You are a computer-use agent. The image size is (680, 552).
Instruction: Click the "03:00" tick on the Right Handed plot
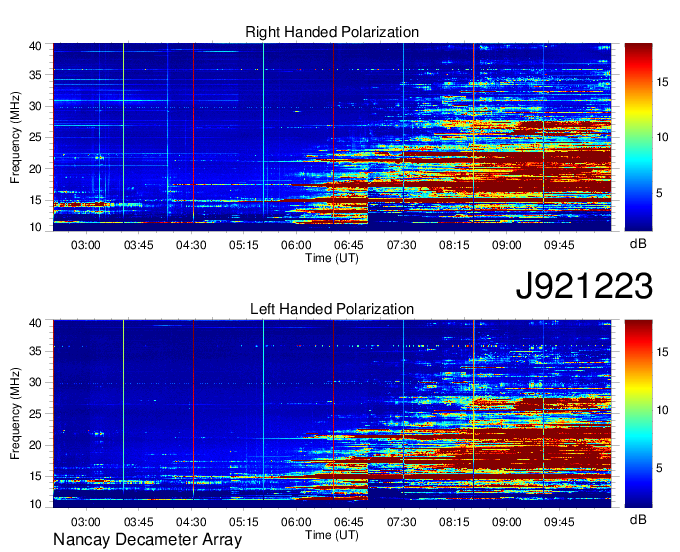pos(85,245)
